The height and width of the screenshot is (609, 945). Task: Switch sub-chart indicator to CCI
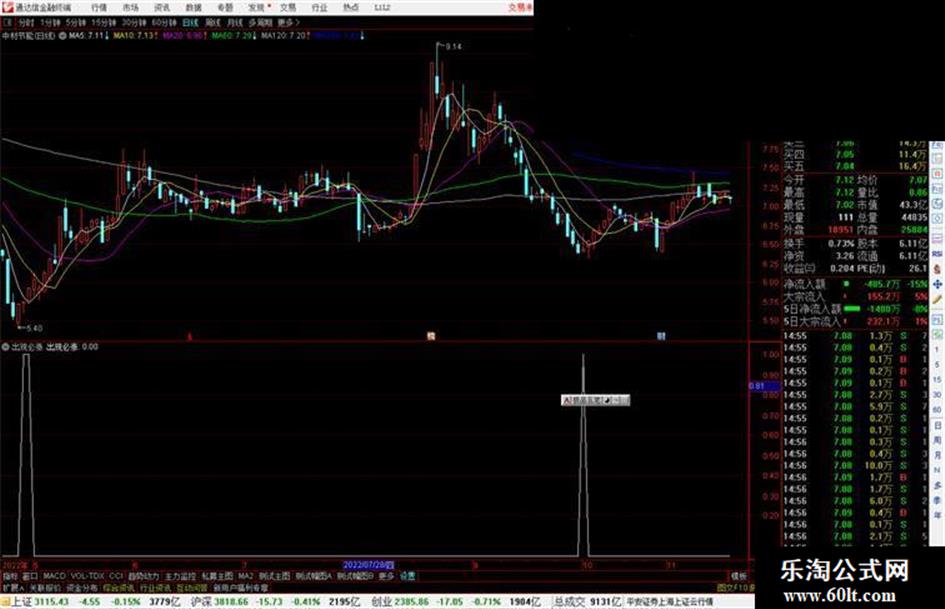coord(116,576)
